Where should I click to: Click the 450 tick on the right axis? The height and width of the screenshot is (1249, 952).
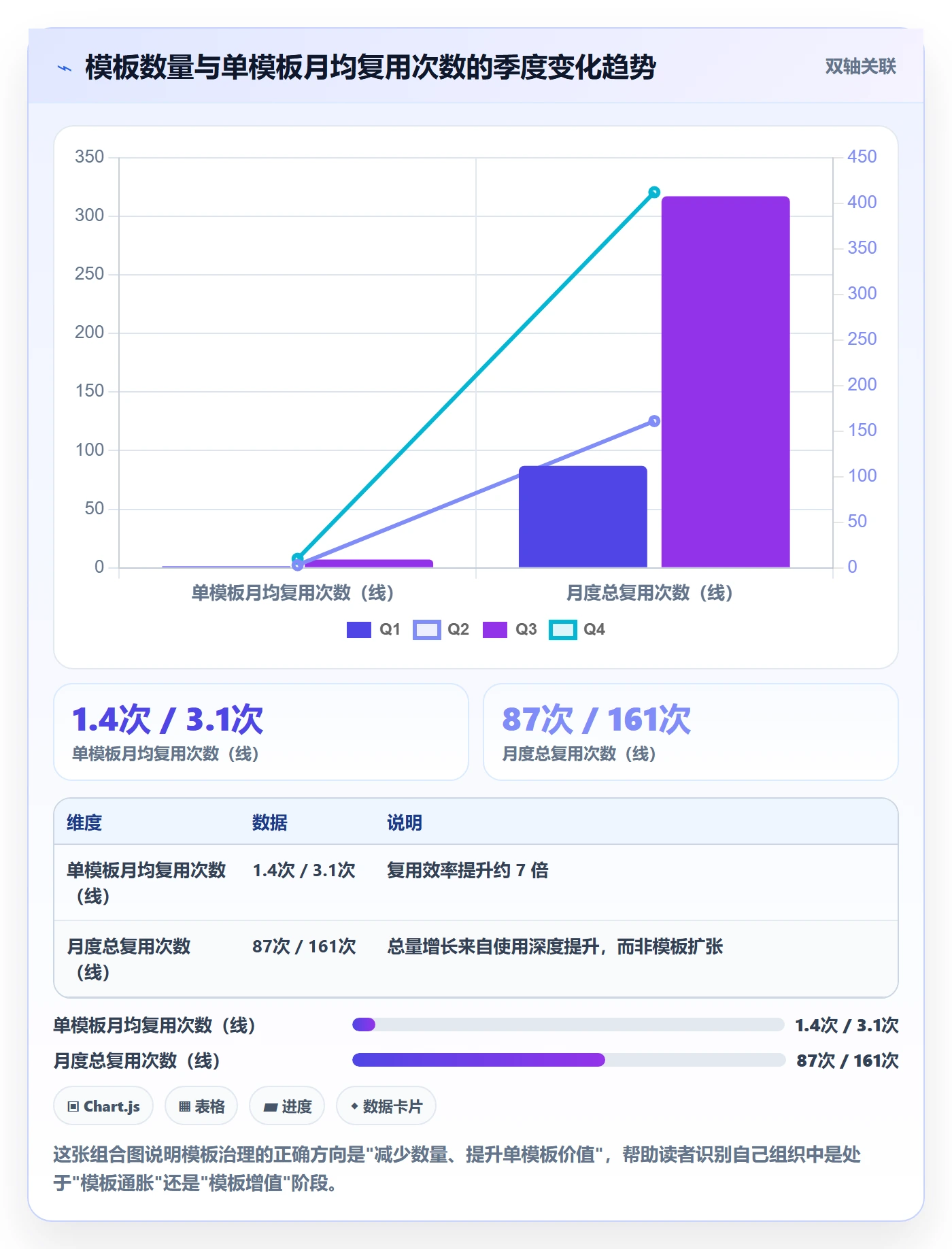(862, 156)
